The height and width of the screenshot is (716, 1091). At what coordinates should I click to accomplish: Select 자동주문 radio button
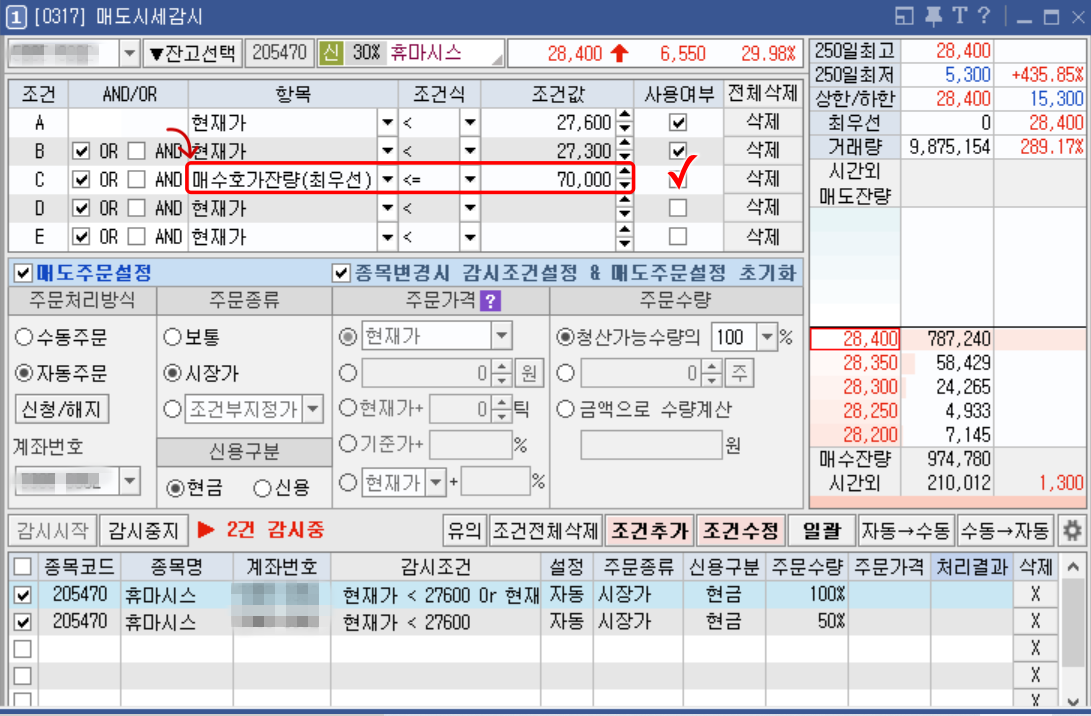point(24,374)
